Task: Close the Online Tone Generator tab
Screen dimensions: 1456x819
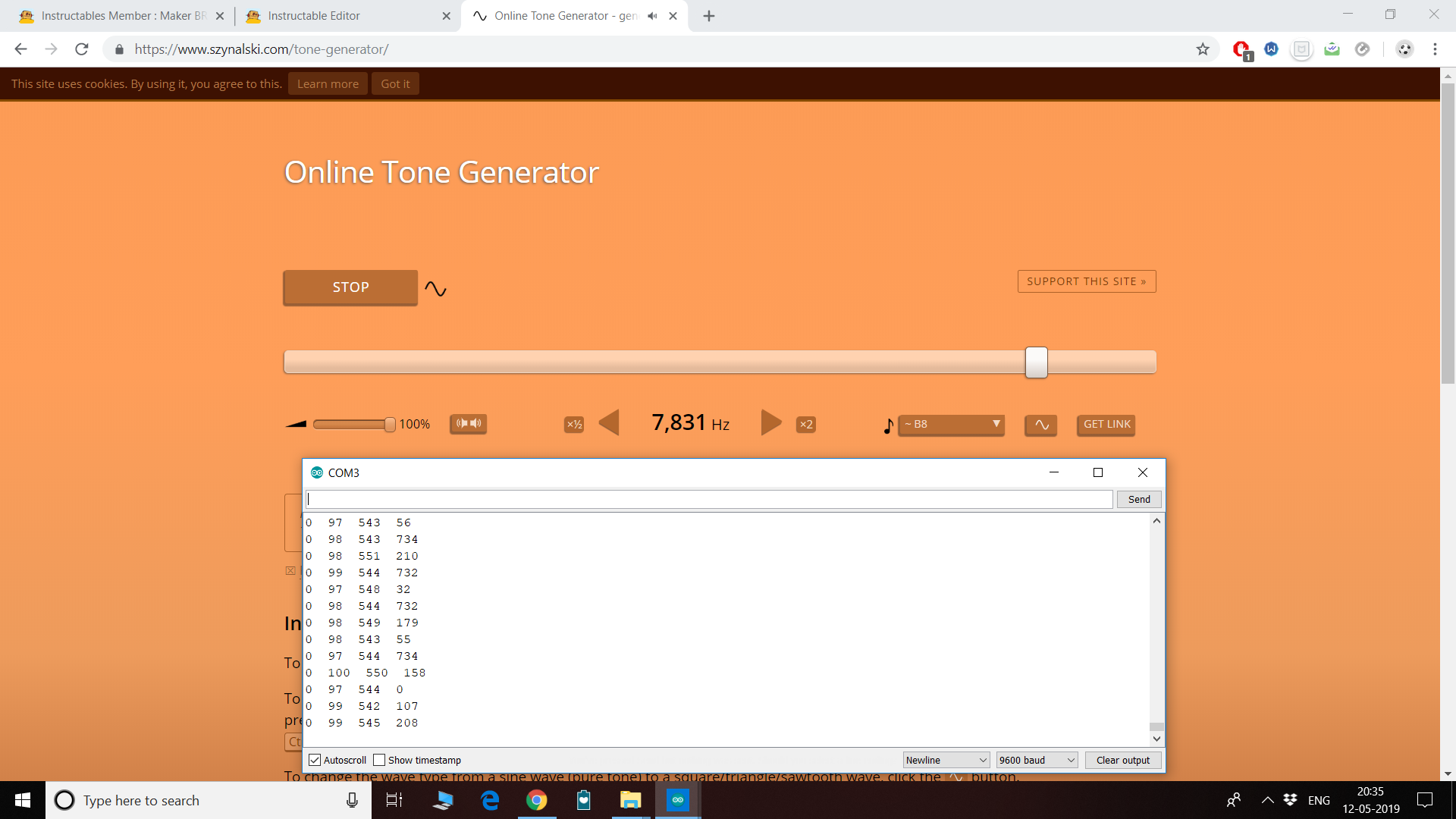Action: pyautogui.click(x=673, y=16)
